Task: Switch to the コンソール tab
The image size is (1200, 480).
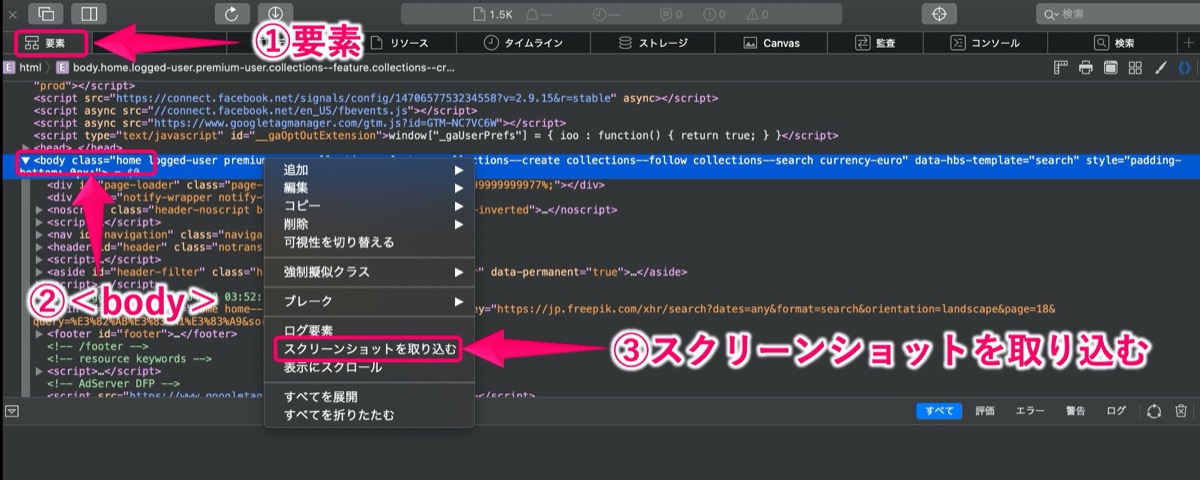Action: pos(985,43)
